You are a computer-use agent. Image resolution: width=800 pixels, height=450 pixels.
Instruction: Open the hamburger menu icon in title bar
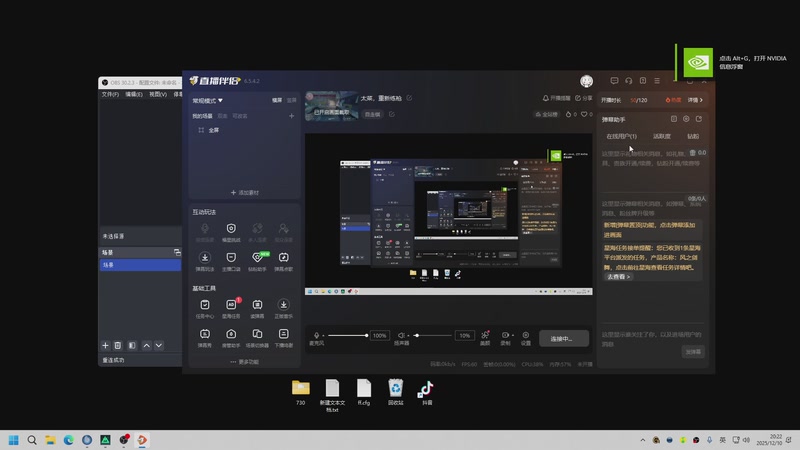(x=657, y=81)
